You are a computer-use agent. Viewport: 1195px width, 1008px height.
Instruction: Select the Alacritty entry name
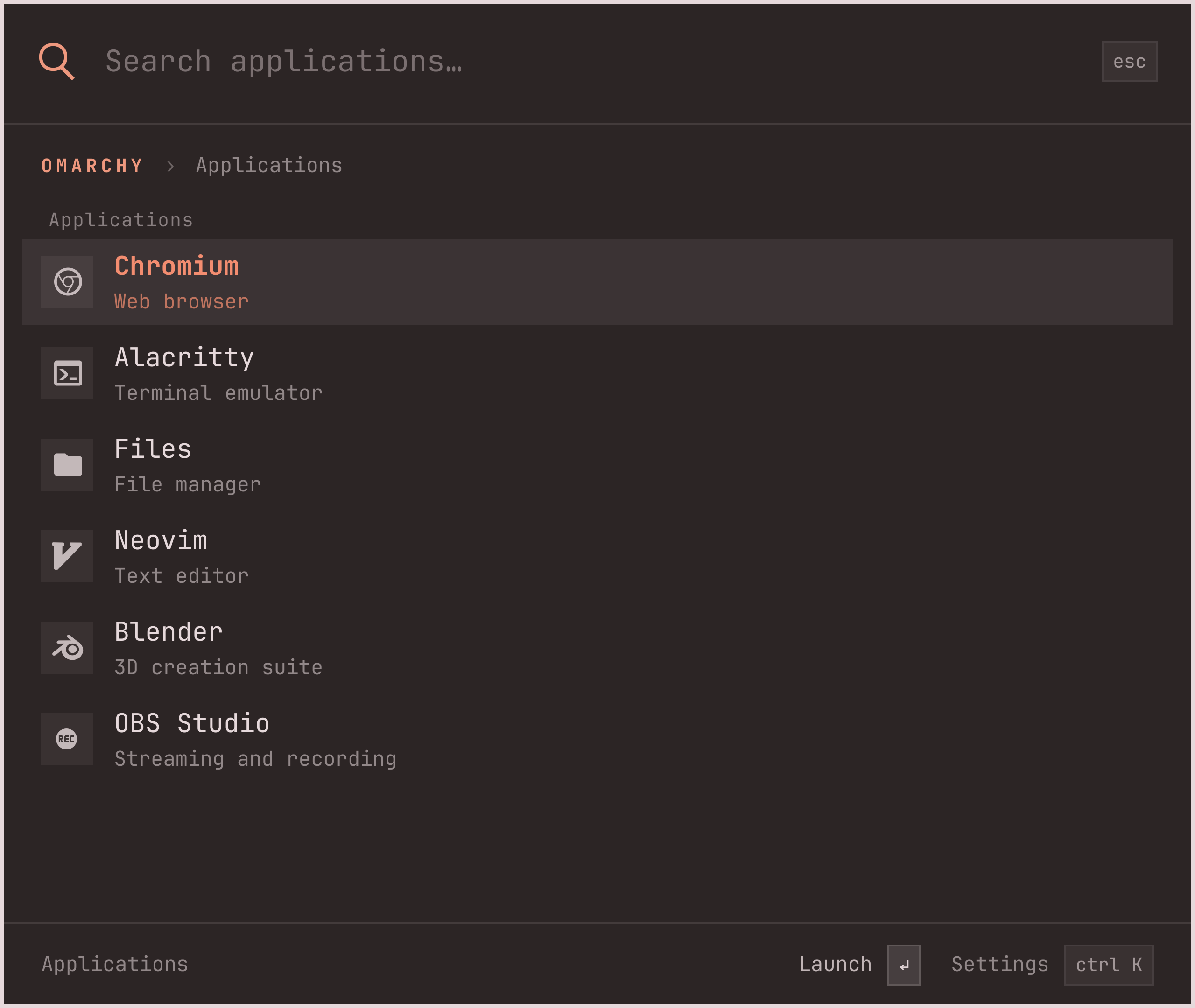(x=184, y=358)
